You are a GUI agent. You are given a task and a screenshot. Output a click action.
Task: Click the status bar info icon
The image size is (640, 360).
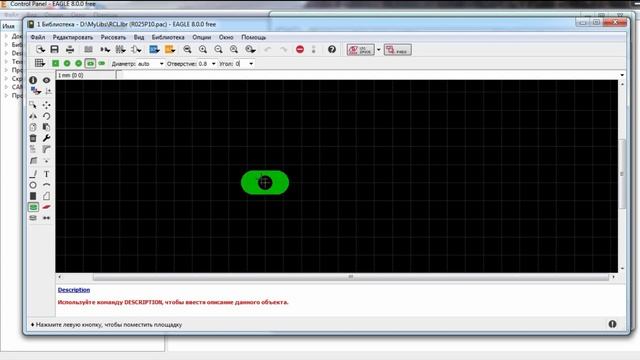(612, 324)
